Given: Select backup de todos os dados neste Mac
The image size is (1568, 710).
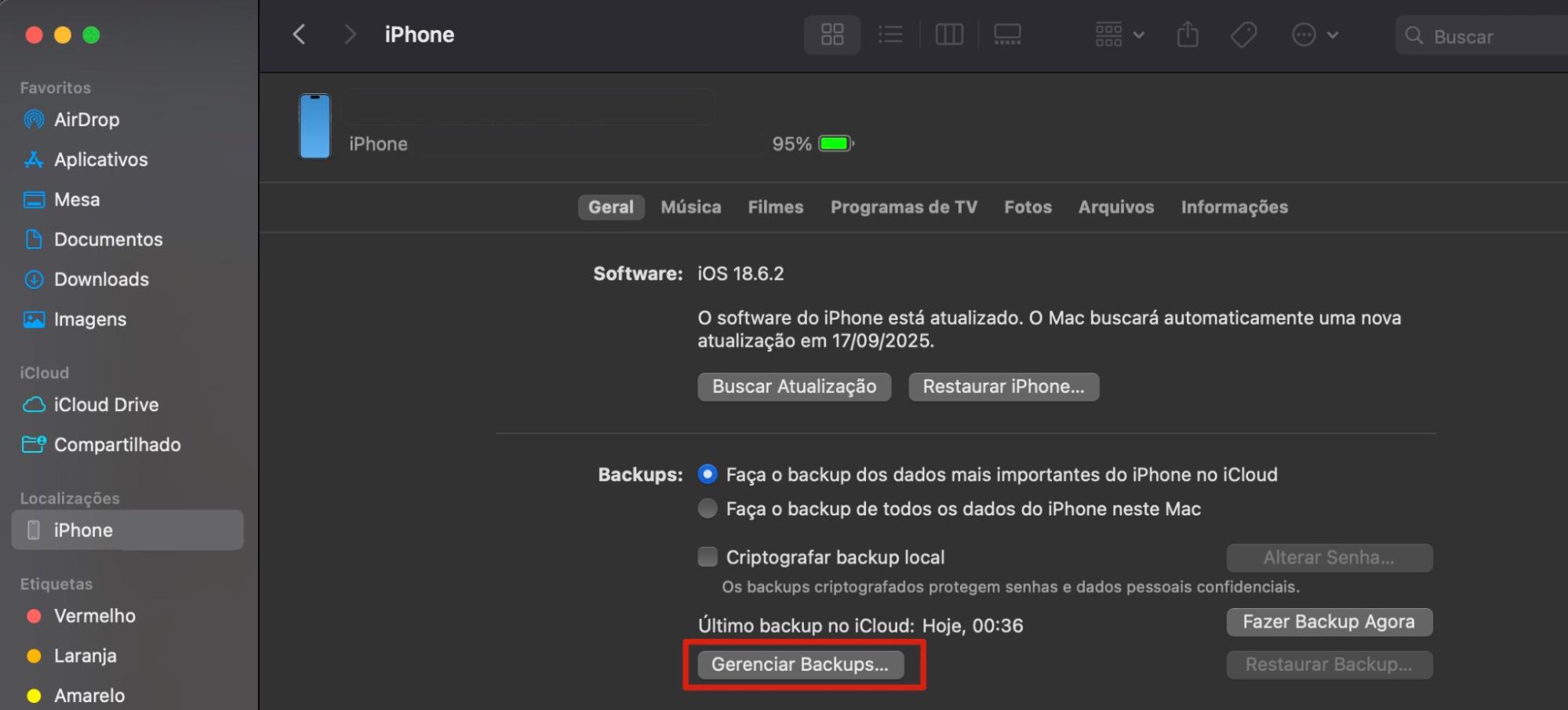Looking at the screenshot, I should coord(708,508).
